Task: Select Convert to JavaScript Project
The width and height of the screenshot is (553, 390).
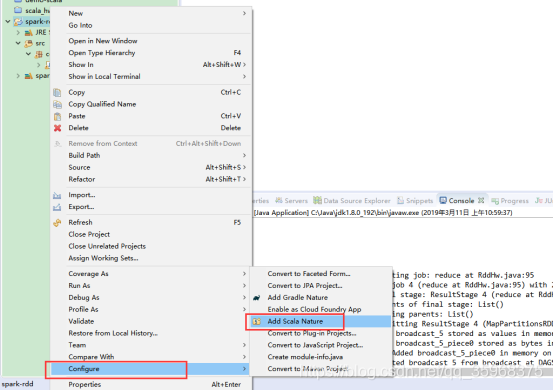Action: [321, 345]
